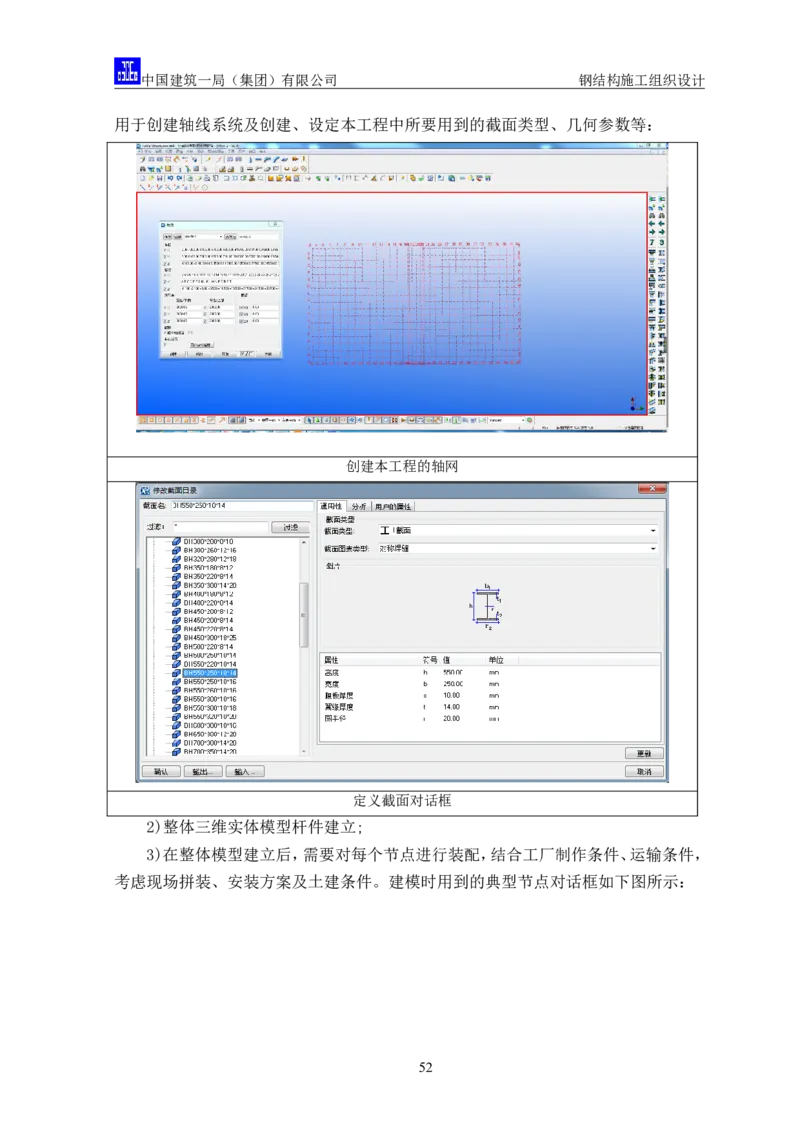
Task: Click the 更新 button
Action: point(644,753)
